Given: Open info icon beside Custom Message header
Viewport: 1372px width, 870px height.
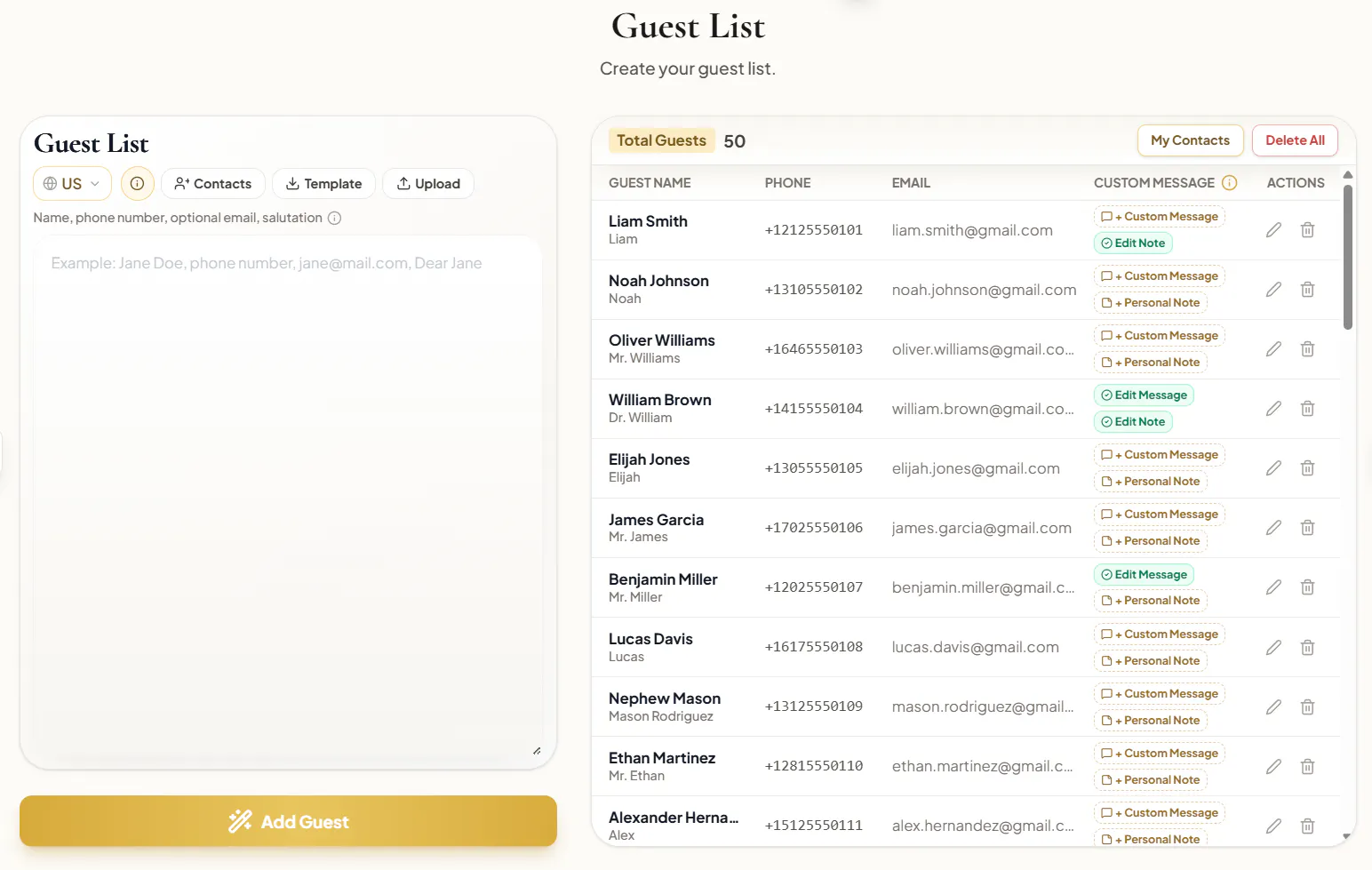Looking at the screenshot, I should (1230, 182).
